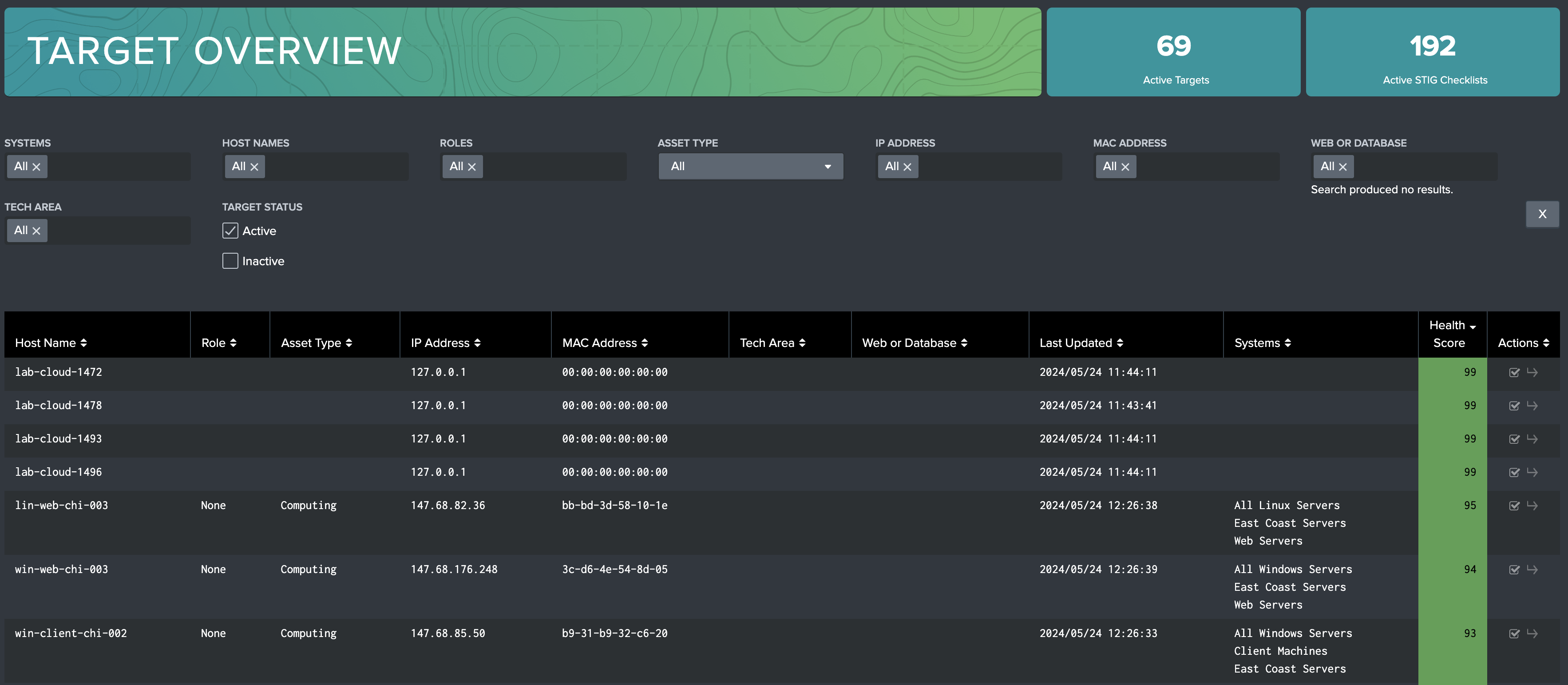The height and width of the screenshot is (685, 1568).
Task: Click arrow action icon for win-web-chi-003 row
Action: coord(1532,570)
